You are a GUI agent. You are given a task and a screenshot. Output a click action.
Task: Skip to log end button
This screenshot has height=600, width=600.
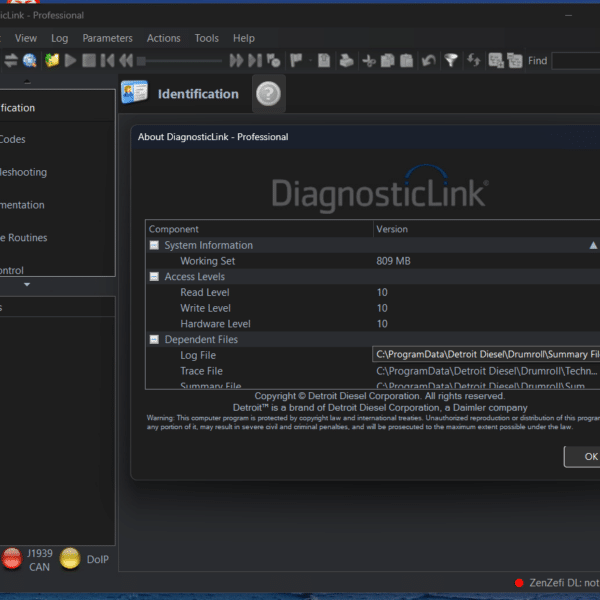(x=255, y=60)
